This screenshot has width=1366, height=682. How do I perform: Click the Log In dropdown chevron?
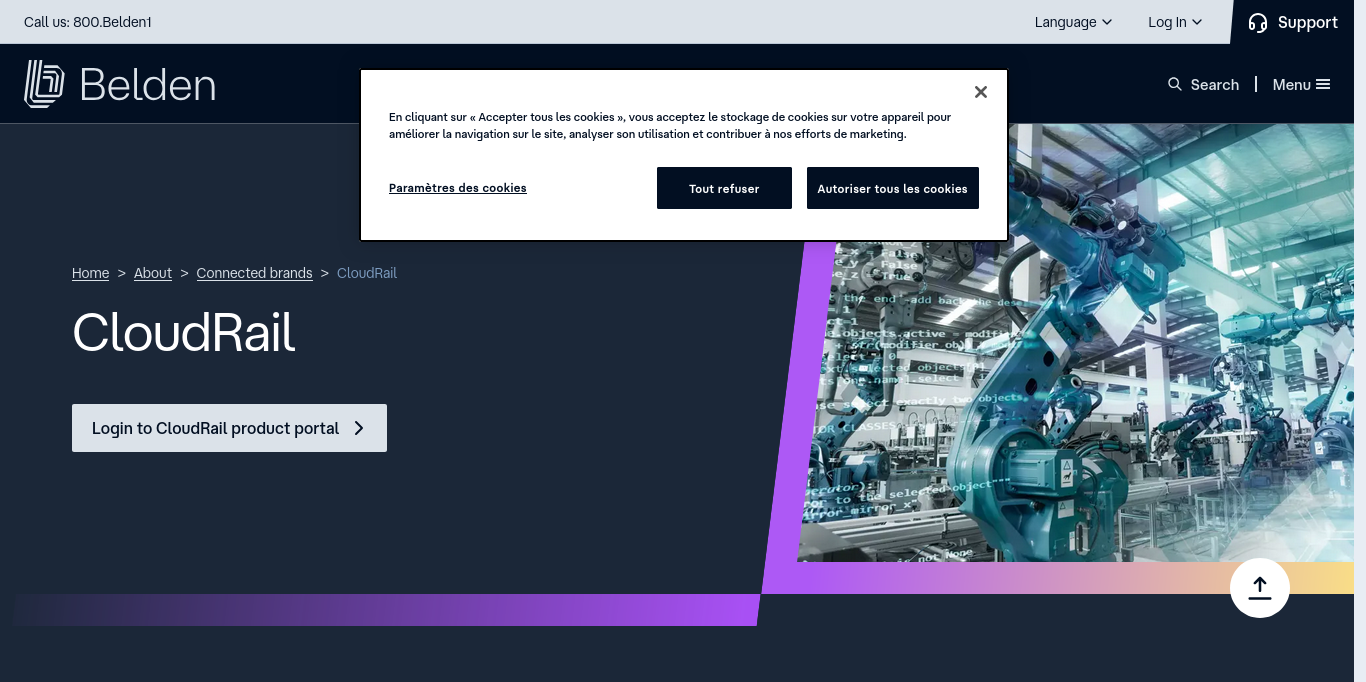point(1197,22)
